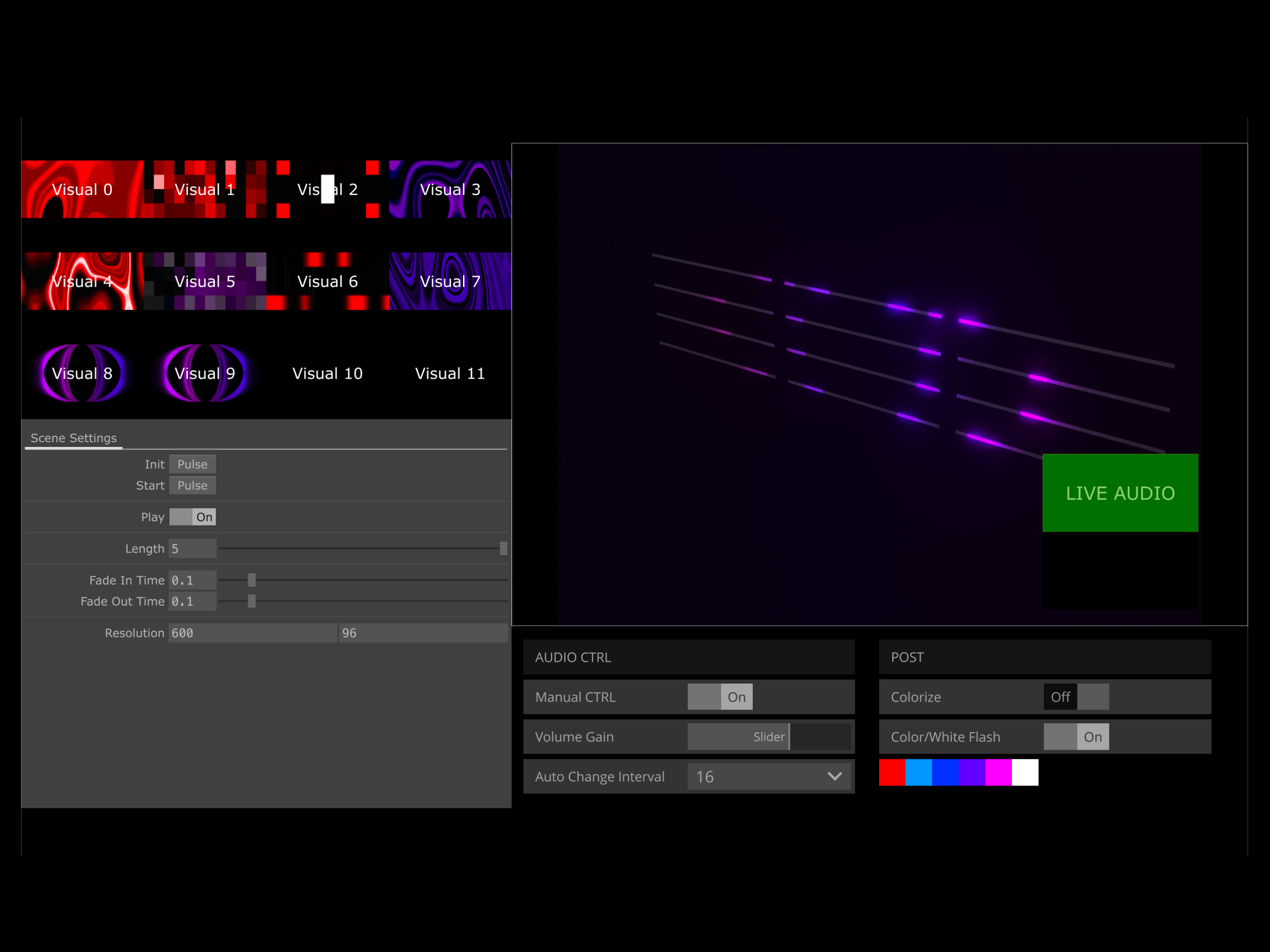Select the empty Visual 10 slot
Image resolution: width=1270 pixels, height=952 pixels.
pos(327,373)
